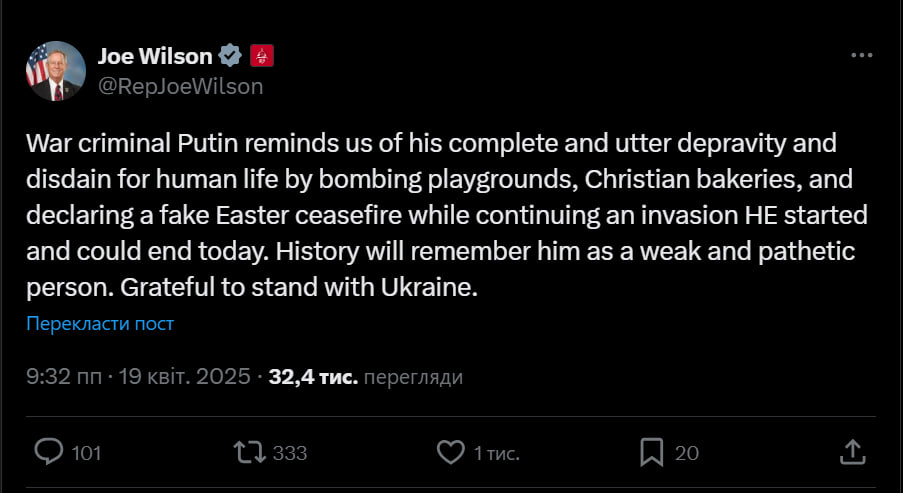
Task: Open the three-dot more options menu
Action: click(x=861, y=56)
